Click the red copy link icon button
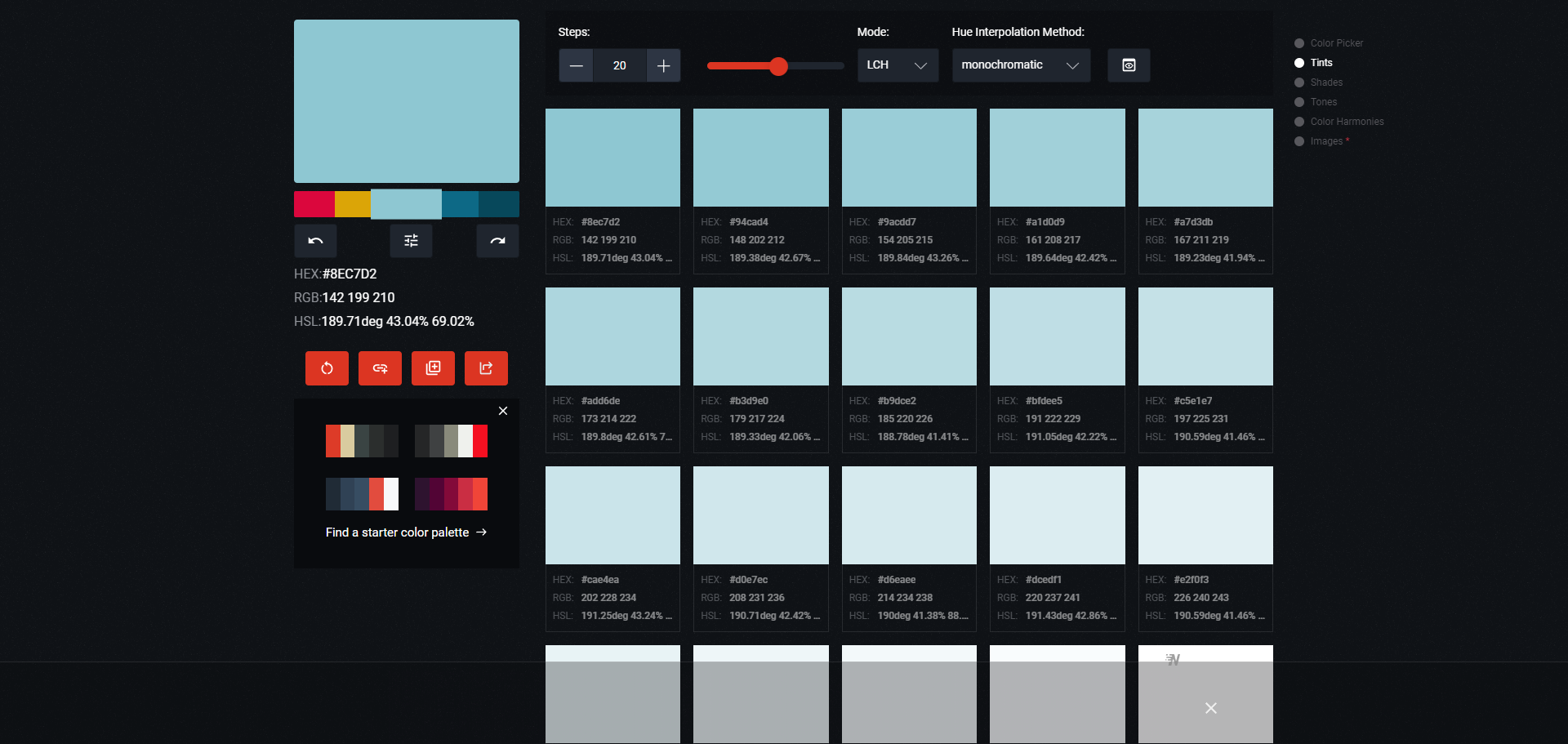The height and width of the screenshot is (744, 1568). pyautogui.click(x=380, y=368)
